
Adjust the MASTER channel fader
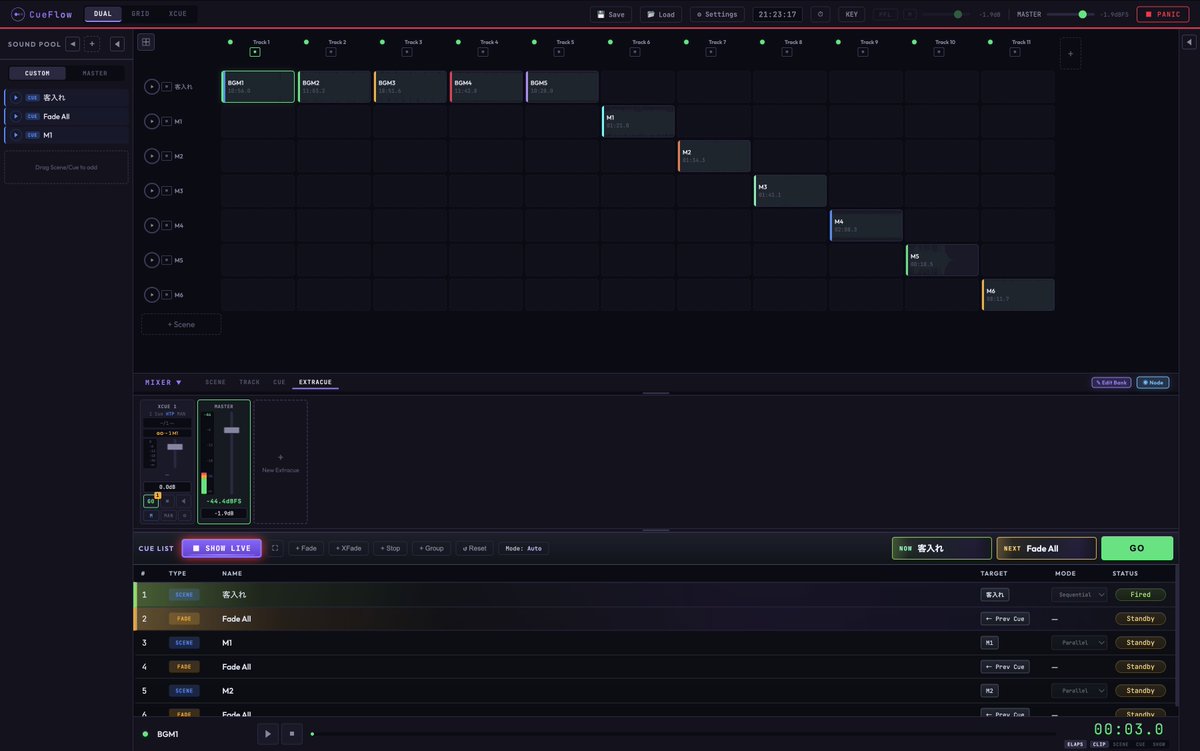click(231, 430)
